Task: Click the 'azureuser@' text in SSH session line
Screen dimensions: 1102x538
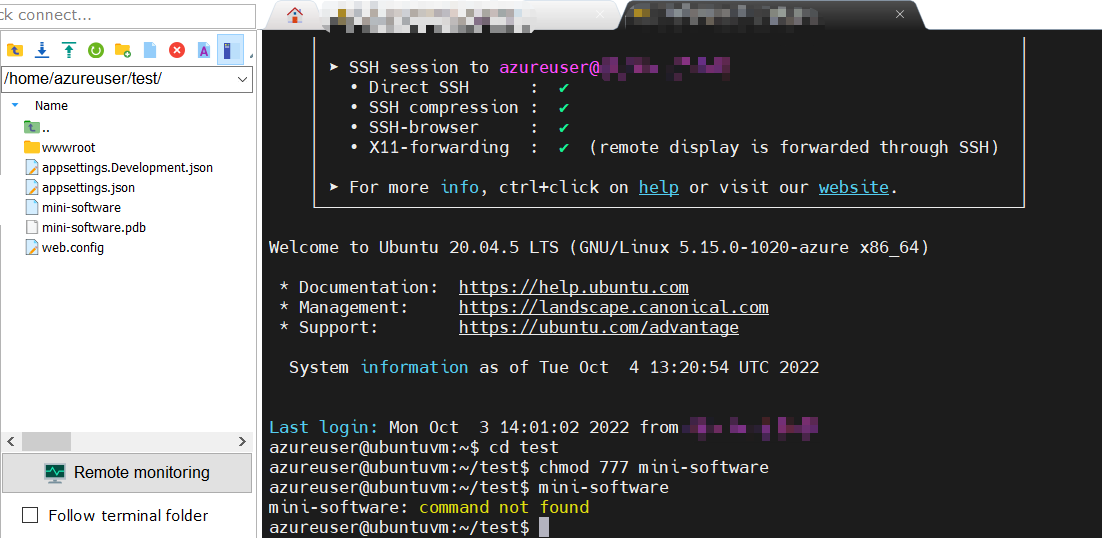Action: (x=549, y=67)
